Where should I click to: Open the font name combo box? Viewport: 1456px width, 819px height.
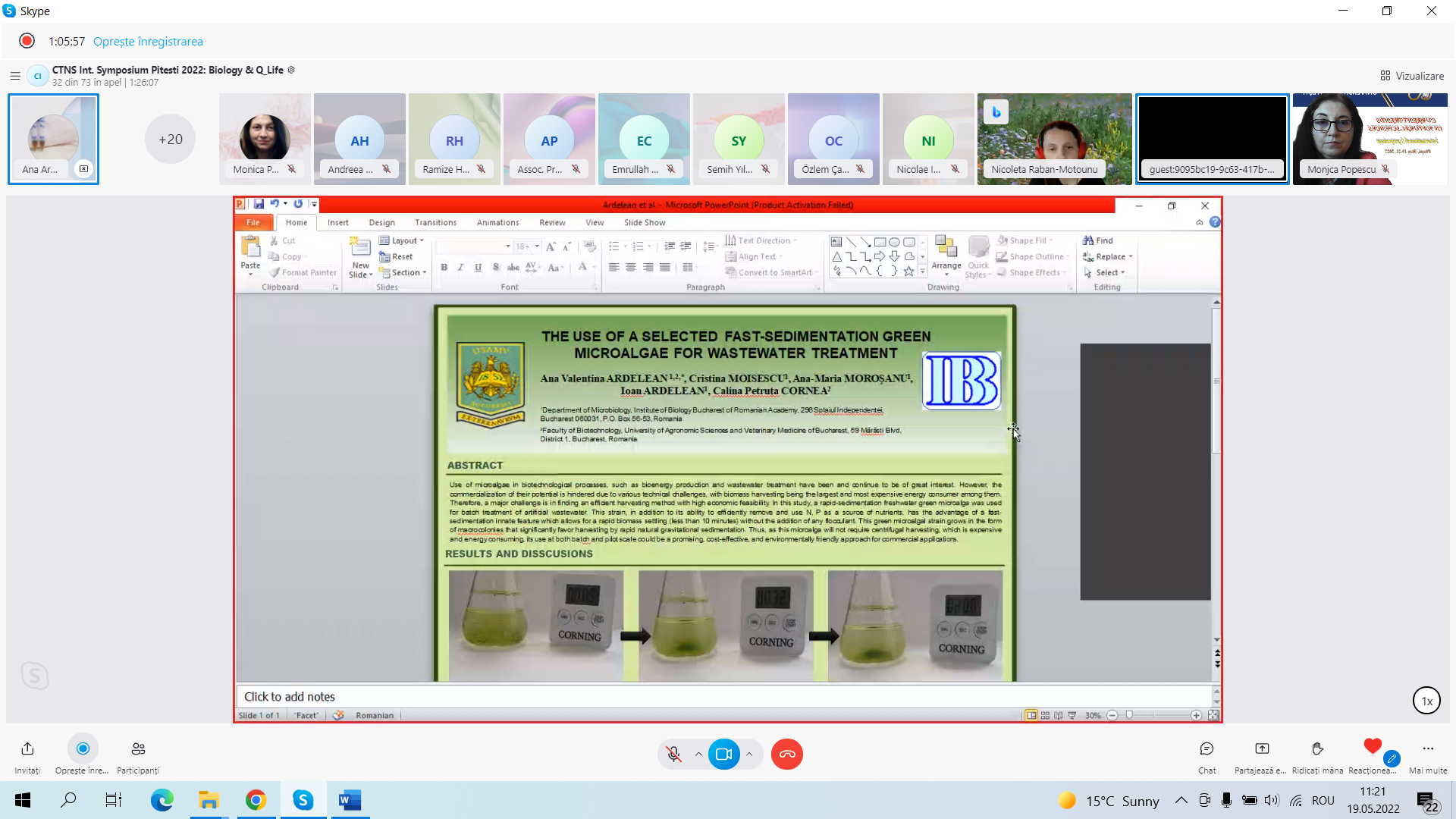click(x=475, y=246)
